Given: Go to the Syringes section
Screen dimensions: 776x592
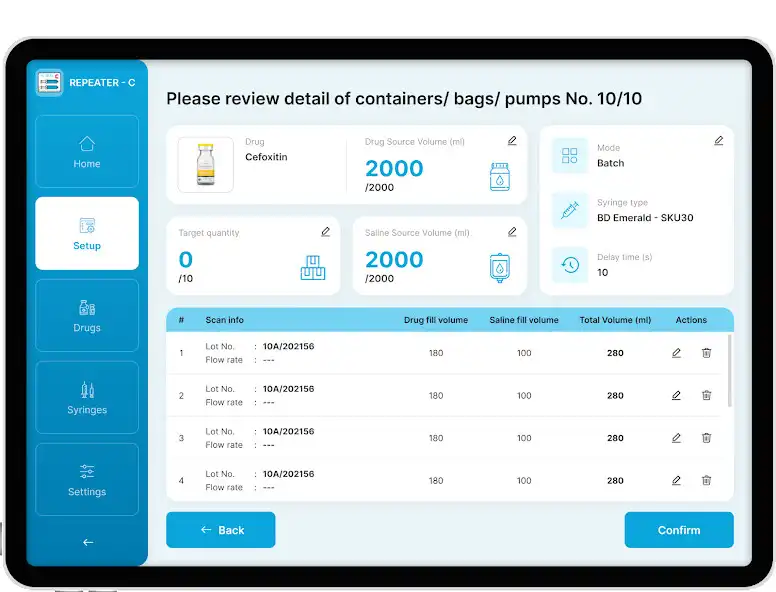Looking at the screenshot, I should pyautogui.click(x=87, y=398).
